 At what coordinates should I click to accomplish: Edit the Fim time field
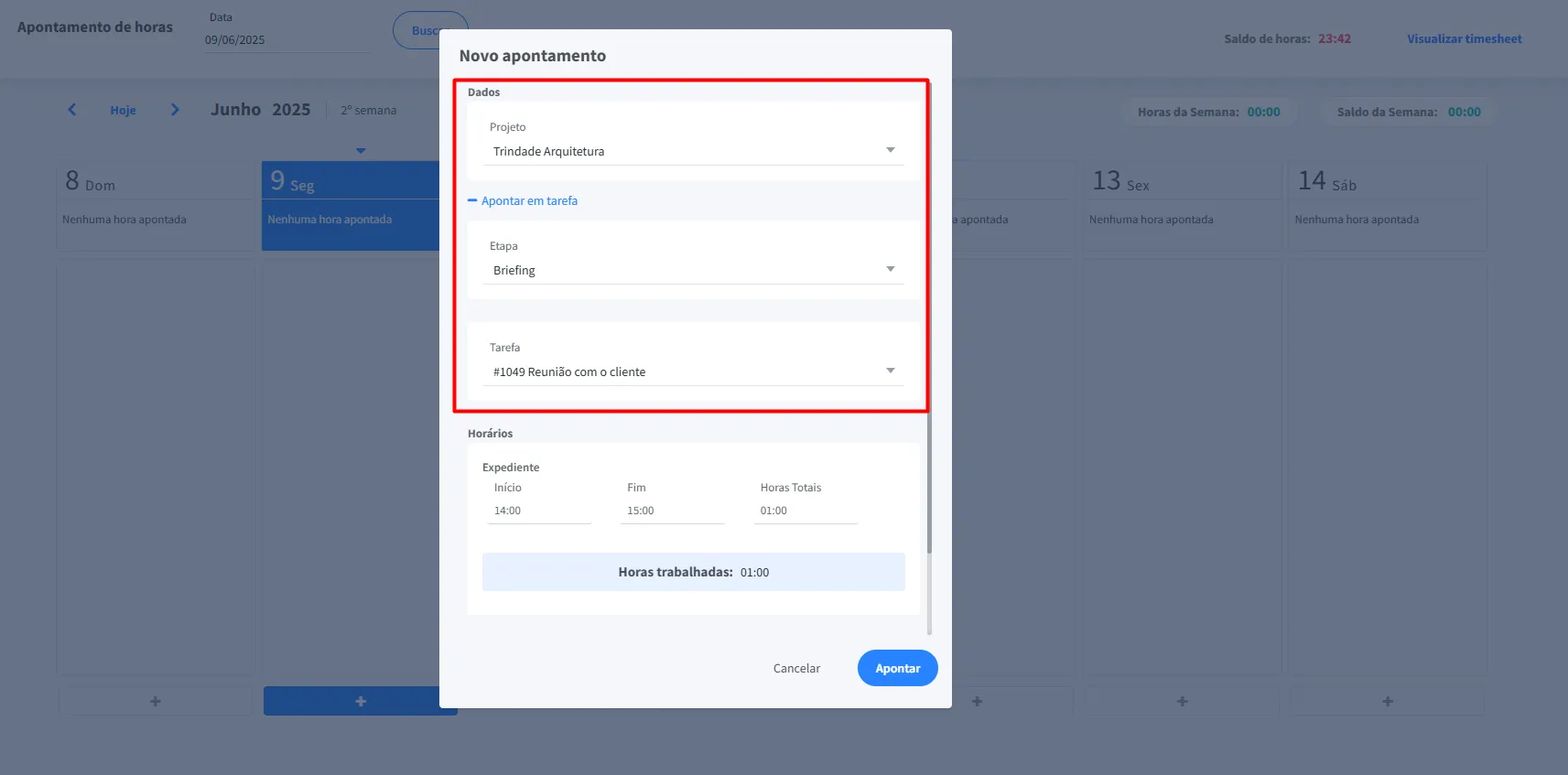click(673, 511)
